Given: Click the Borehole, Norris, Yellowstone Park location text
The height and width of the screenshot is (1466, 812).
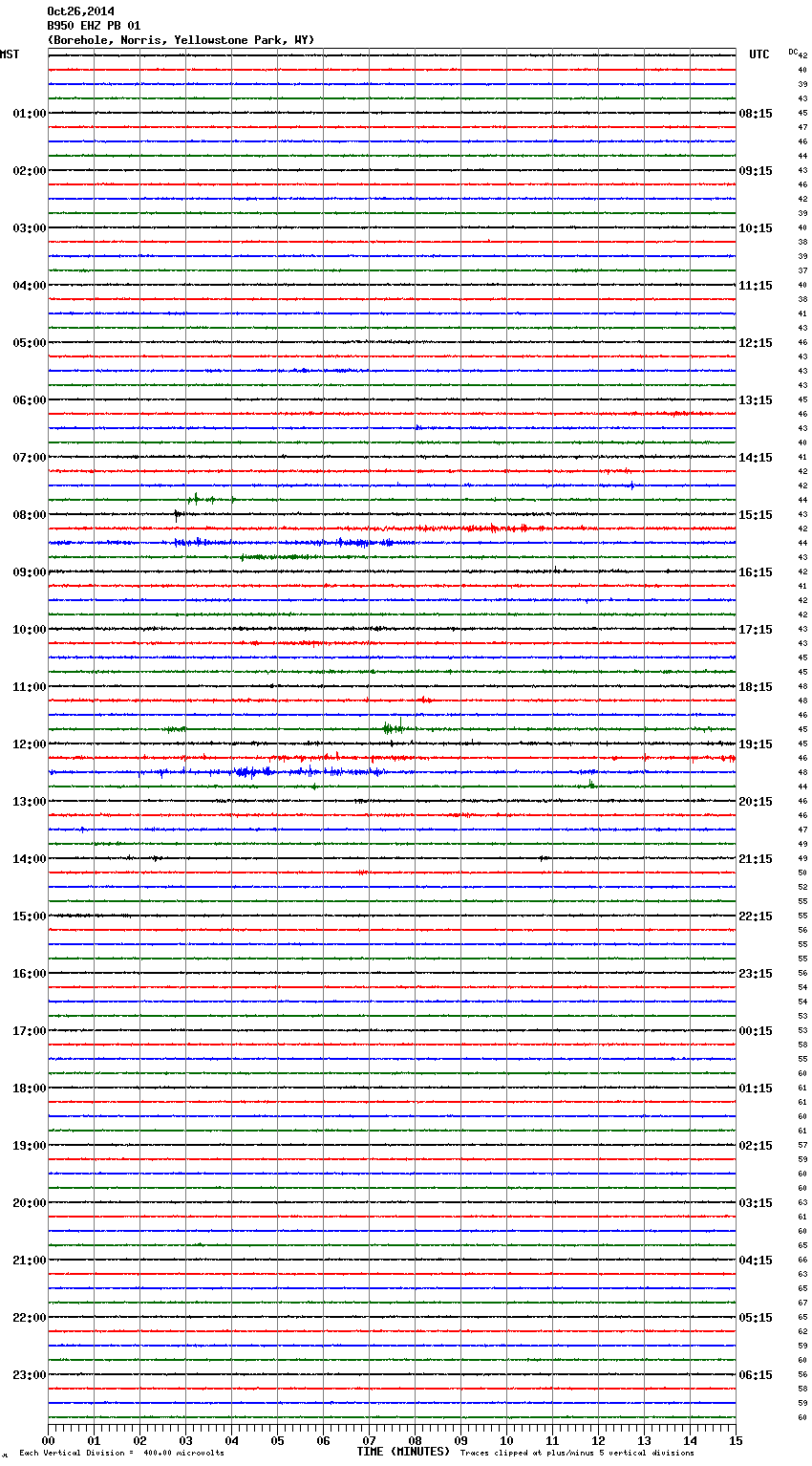Looking at the screenshot, I should (181, 40).
